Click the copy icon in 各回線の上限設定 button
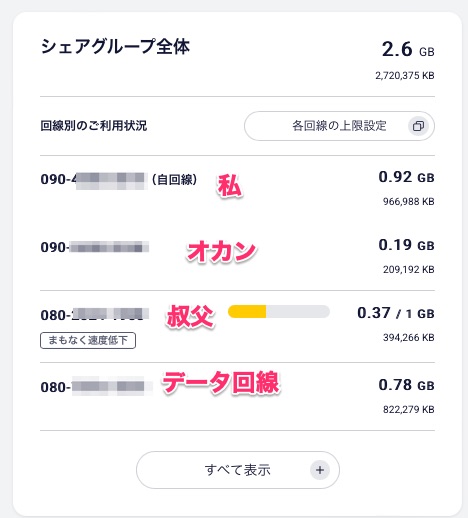Image resolution: width=468 pixels, height=518 pixels. (x=418, y=126)
